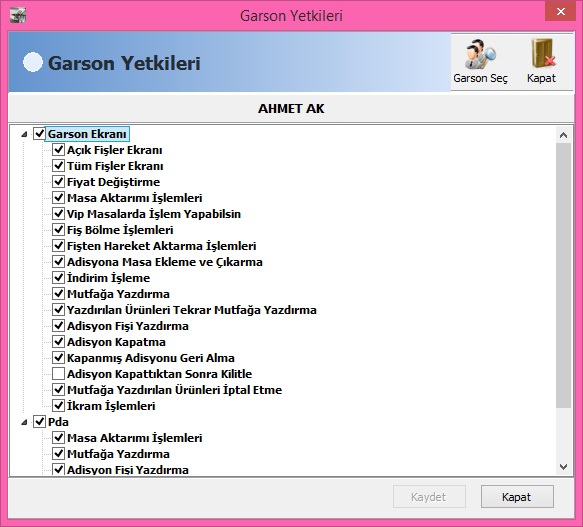Viewport: 583px width, 527px height.
Task: Click the scrollbar up arrow
Action: pyautogui.click(x=563, y=135)
